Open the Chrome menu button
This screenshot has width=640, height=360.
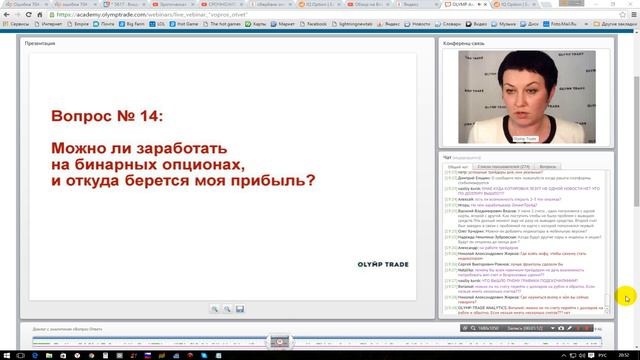[x=634, y=15]
